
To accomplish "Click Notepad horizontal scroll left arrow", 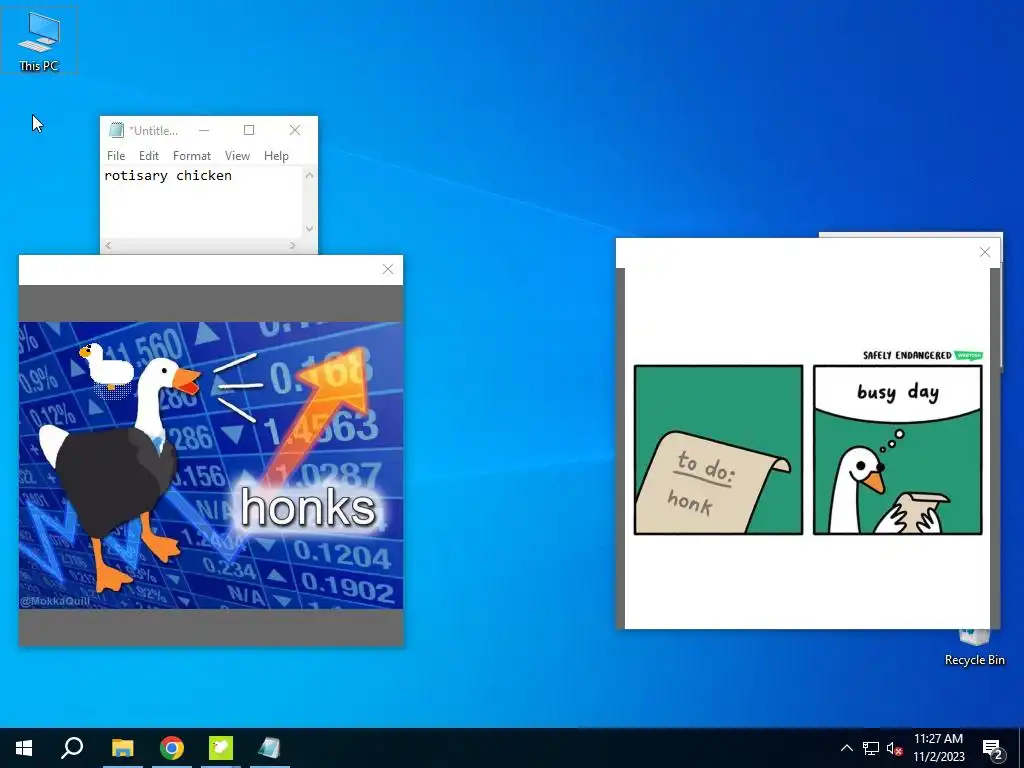I will tap(108, 246).
